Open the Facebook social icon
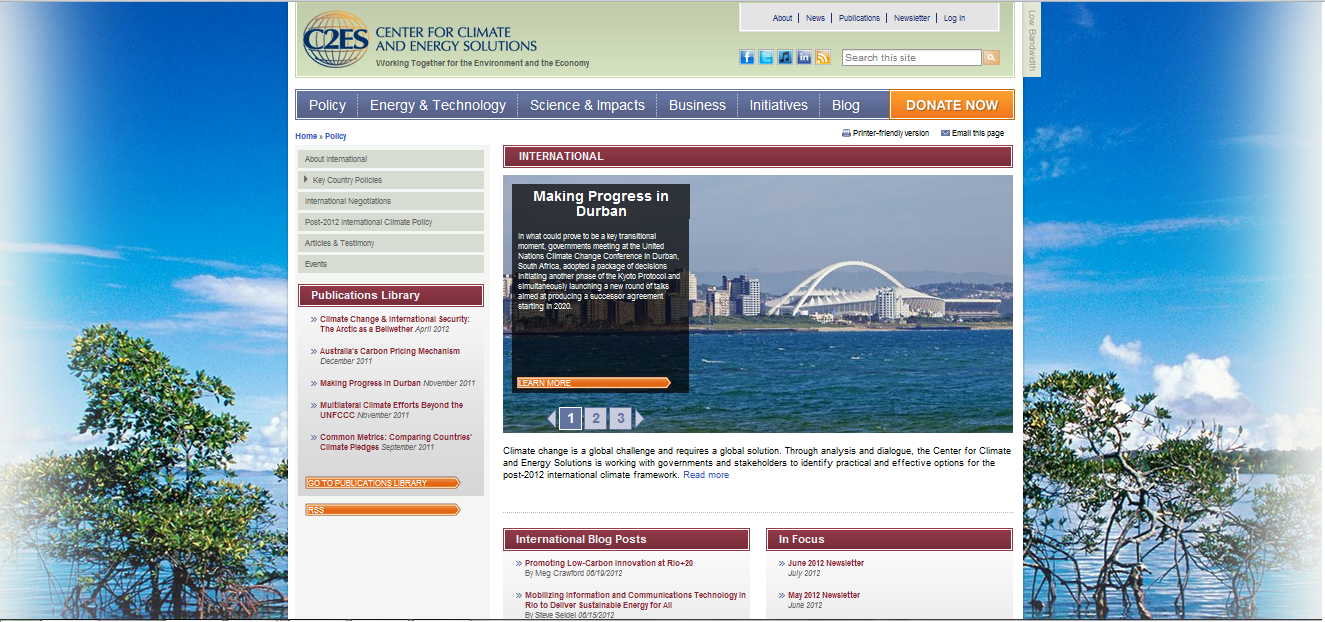The width and height of the screenshot is (1325, 622). (x=747, y=57)
